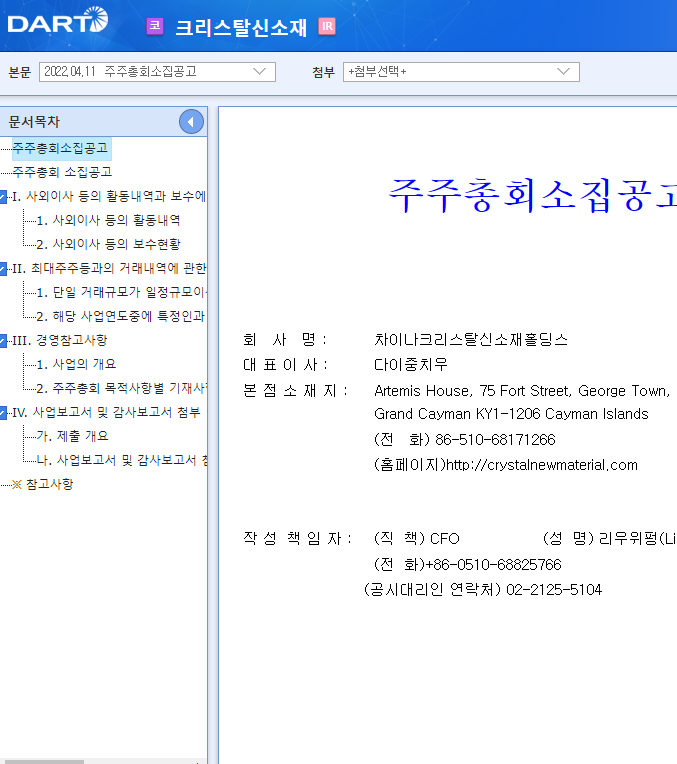The image size is (677, 764).
Task: Go to 2. 해당 사업연도중에 특정인과 item
Action: coord(120,316)
